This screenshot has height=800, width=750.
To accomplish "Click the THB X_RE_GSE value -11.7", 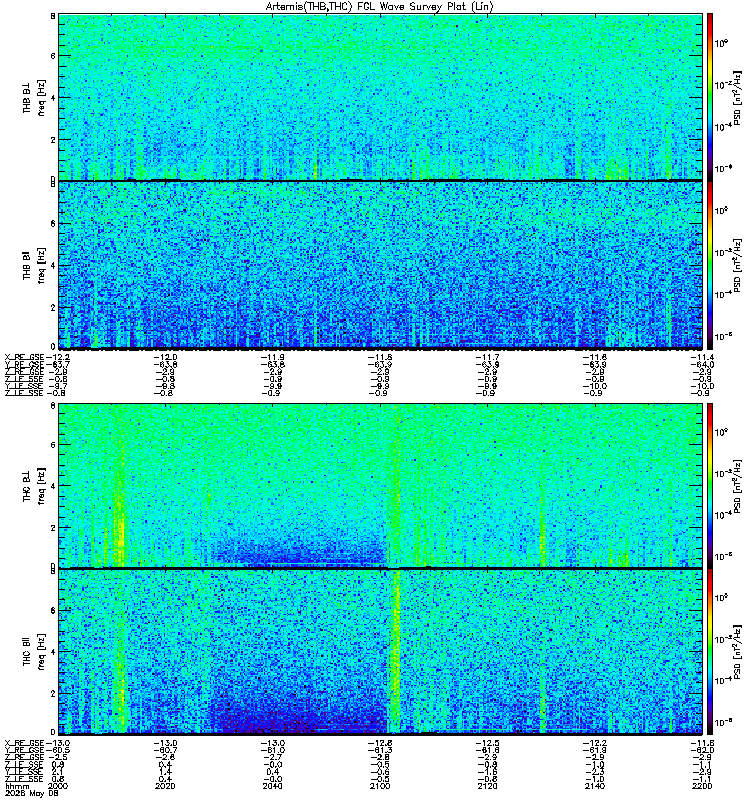I will (487, 357).
